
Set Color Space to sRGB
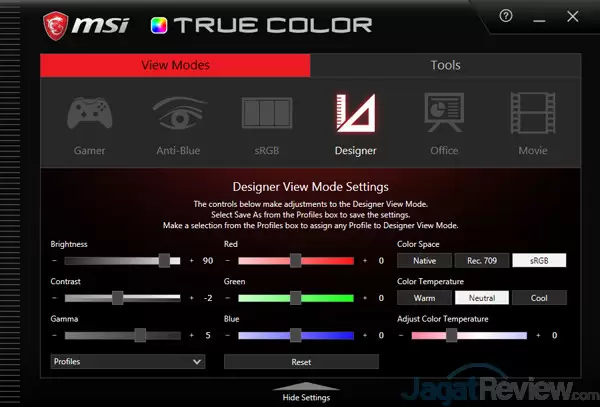click(x=539, y=260)
